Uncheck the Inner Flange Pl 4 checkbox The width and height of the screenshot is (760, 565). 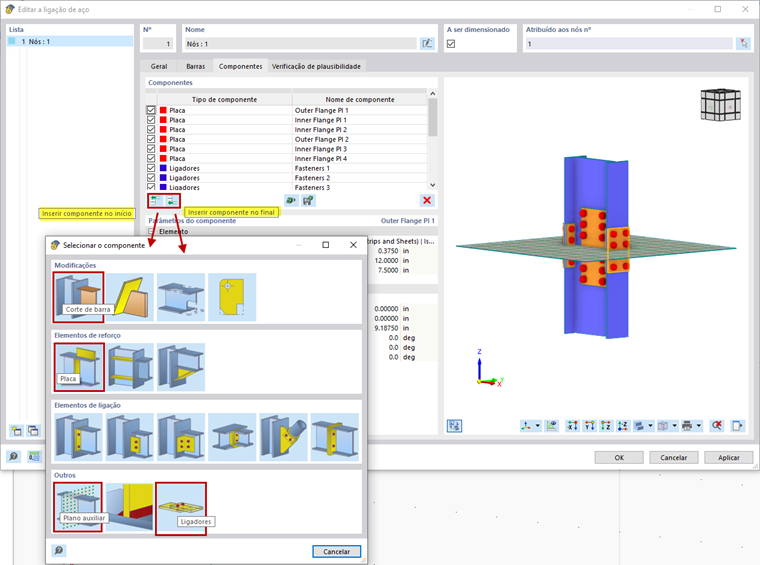151,158
